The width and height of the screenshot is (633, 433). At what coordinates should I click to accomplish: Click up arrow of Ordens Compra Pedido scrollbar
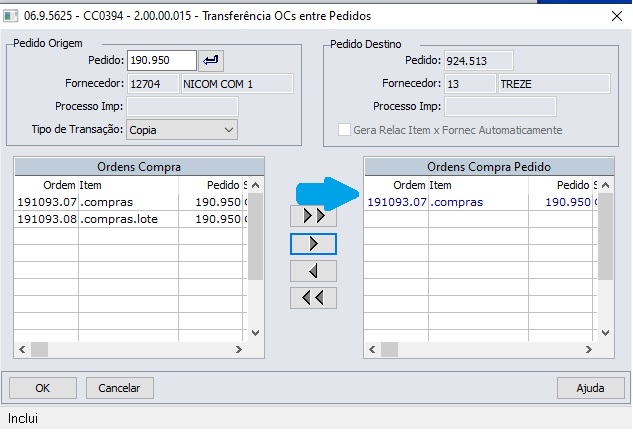tap(606, 185)
